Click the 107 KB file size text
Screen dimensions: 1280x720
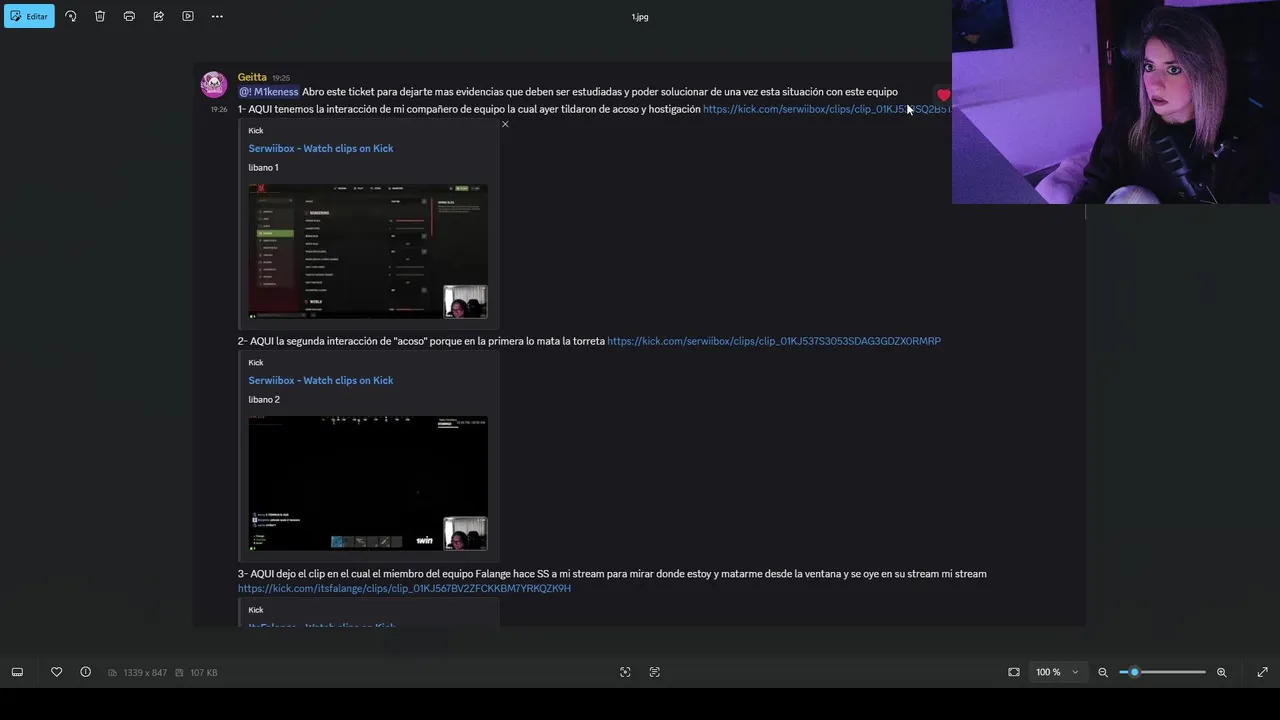(x=204, y=673)
